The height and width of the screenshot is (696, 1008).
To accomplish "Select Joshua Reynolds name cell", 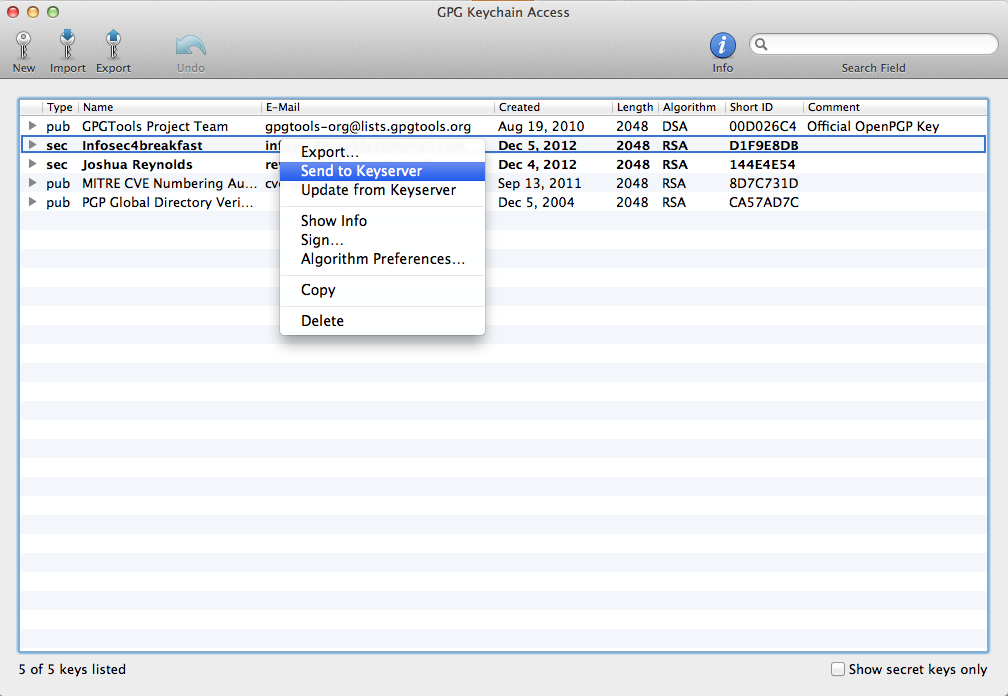I will [x=137, y=165].
